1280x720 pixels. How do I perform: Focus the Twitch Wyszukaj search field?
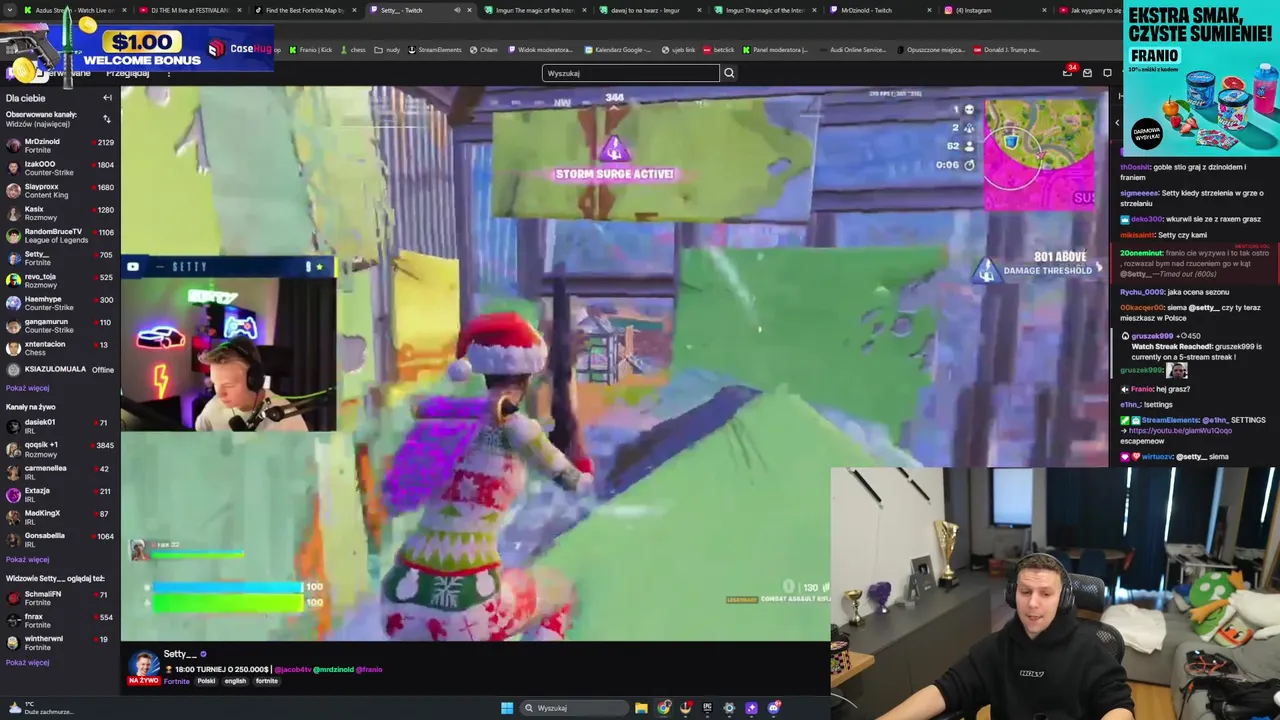click(x=630, y=73)
